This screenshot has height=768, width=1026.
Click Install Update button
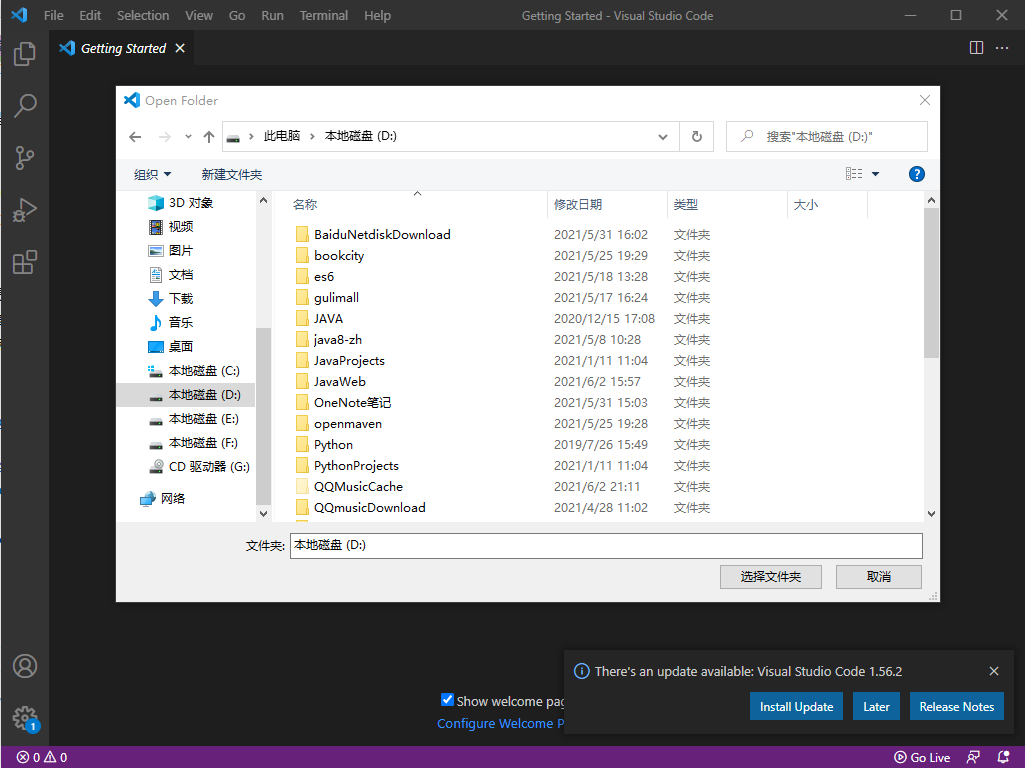click(x=796, y=707)
